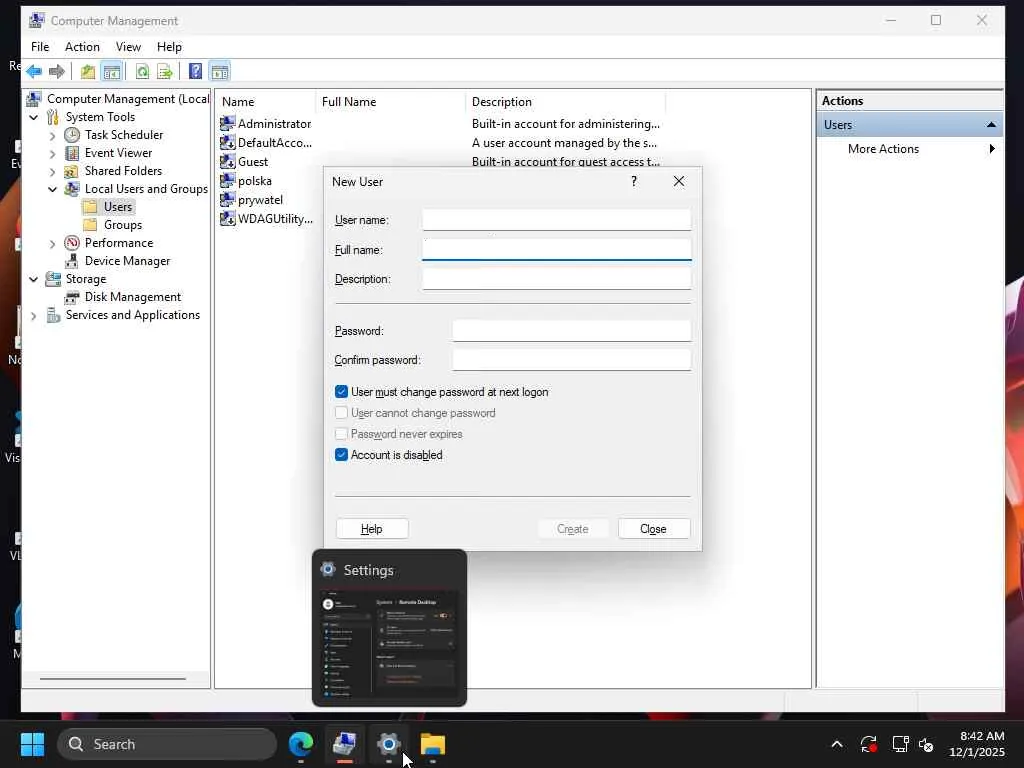1024x768 pixels.
Task: Expand the Shared Folders node
Action: tap(52, 172)
